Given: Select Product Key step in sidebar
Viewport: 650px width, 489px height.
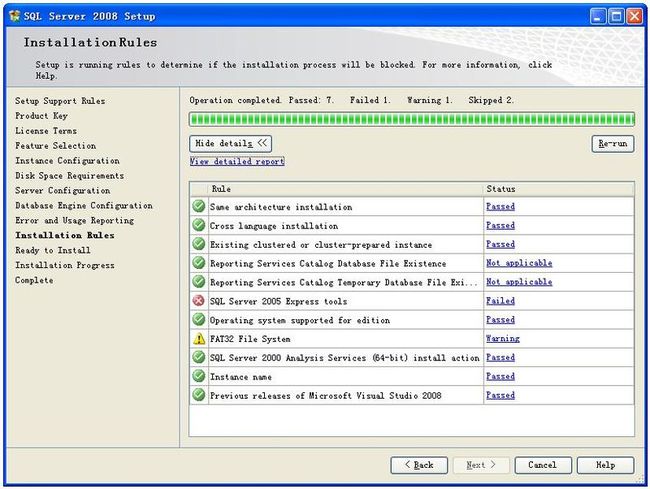Looking at the screenshot, I should click(41, 116).
